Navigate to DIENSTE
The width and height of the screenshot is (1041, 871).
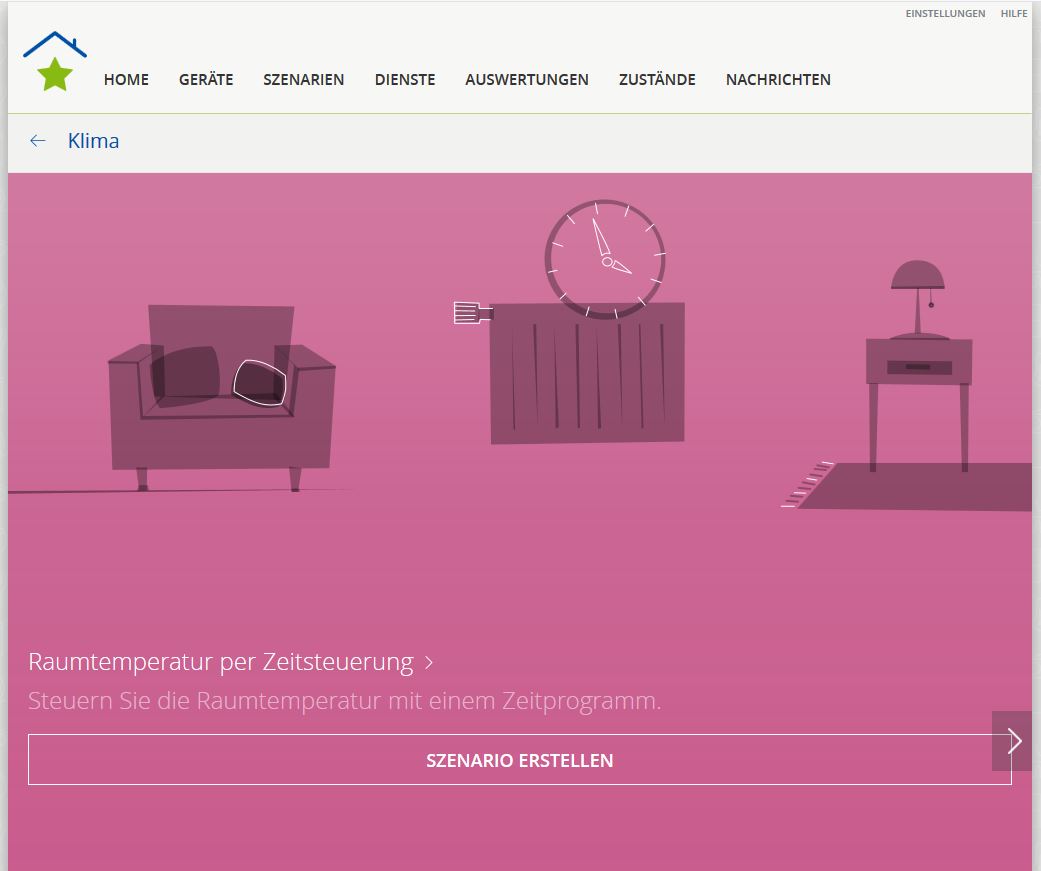[405, 80]
